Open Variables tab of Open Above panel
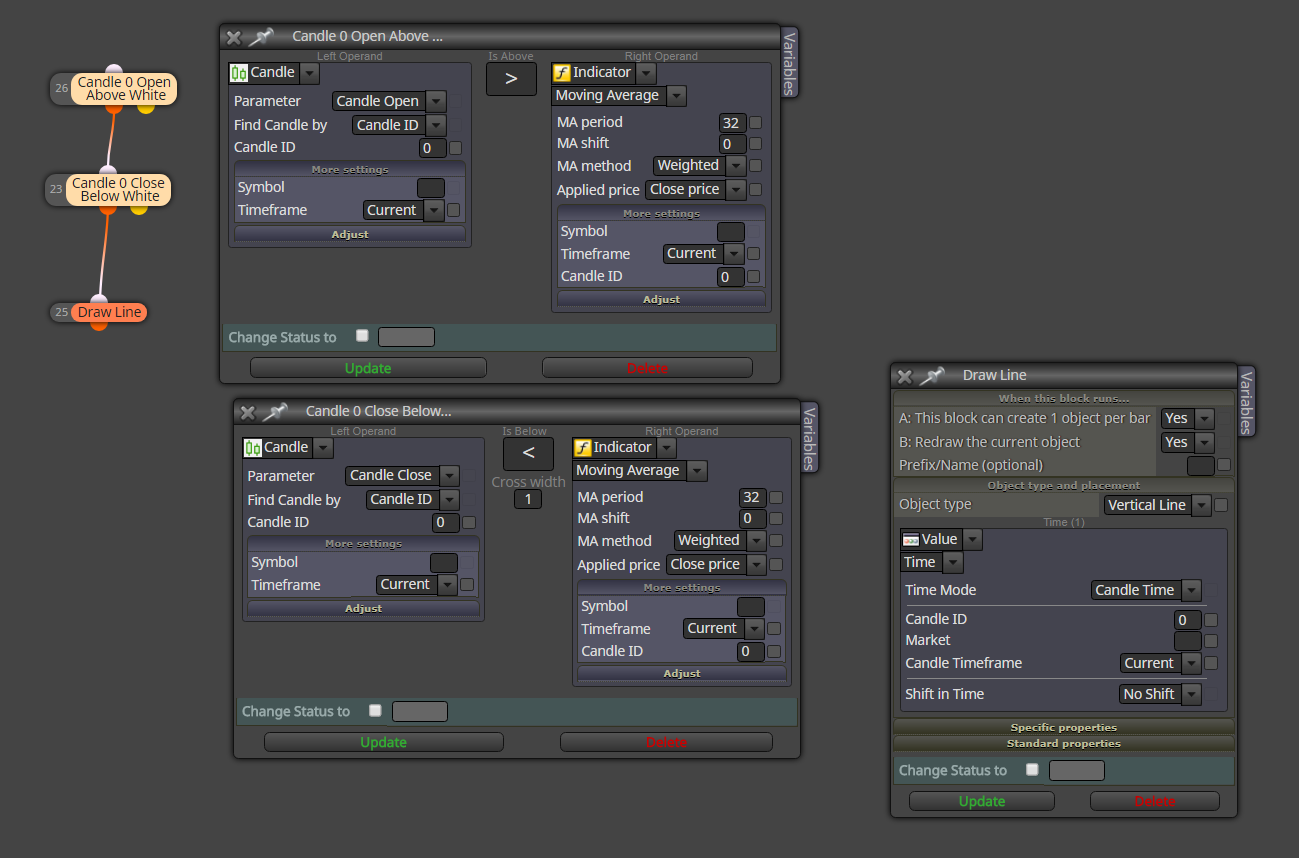This screenshot has width=1299, height=858. [x=789, y=62]
